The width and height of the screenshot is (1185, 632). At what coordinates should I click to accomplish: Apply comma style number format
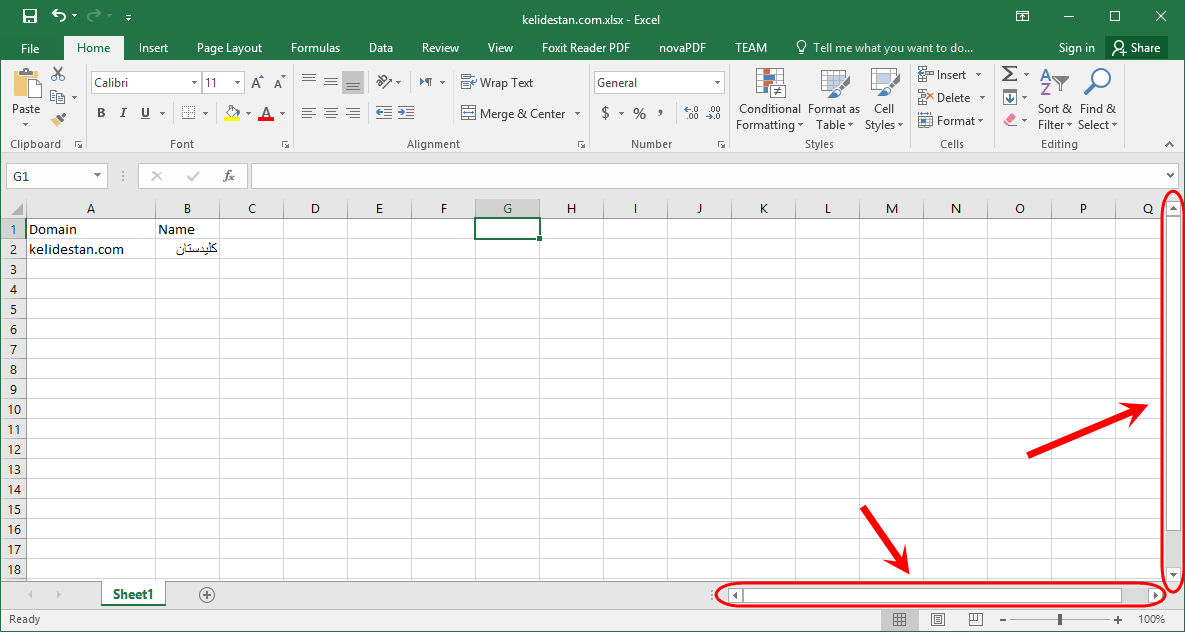pos(661,113)
